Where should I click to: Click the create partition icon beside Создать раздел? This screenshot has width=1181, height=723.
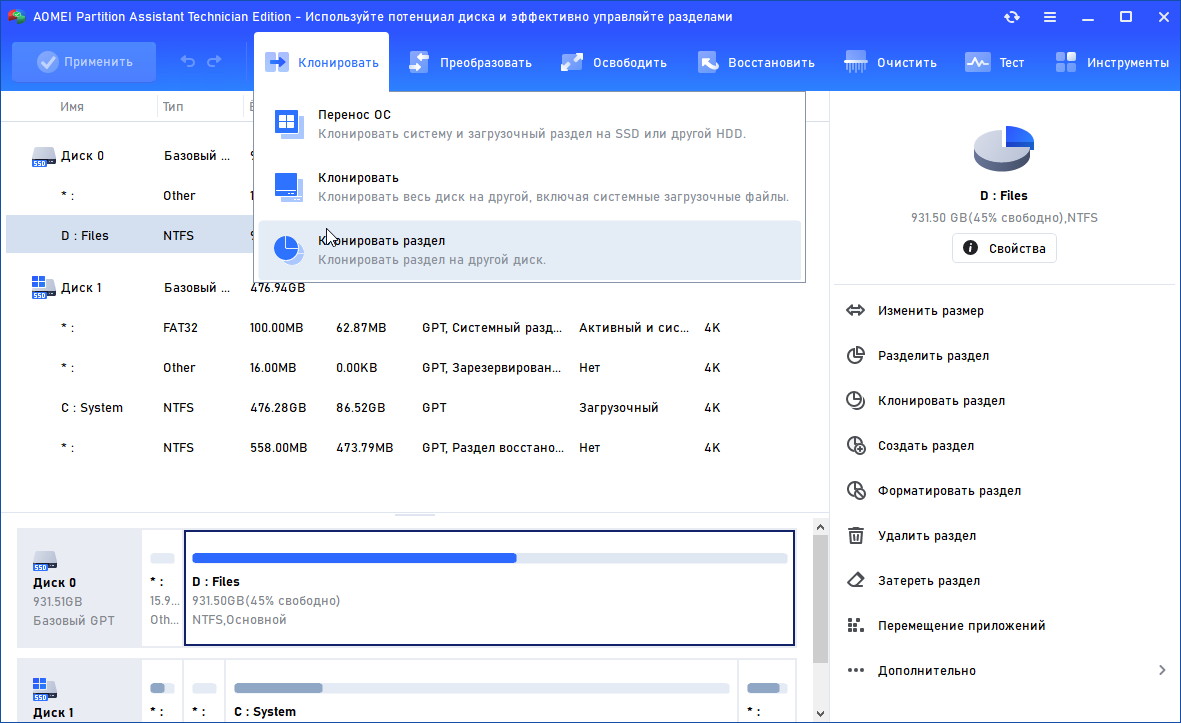tap(856, 446)
